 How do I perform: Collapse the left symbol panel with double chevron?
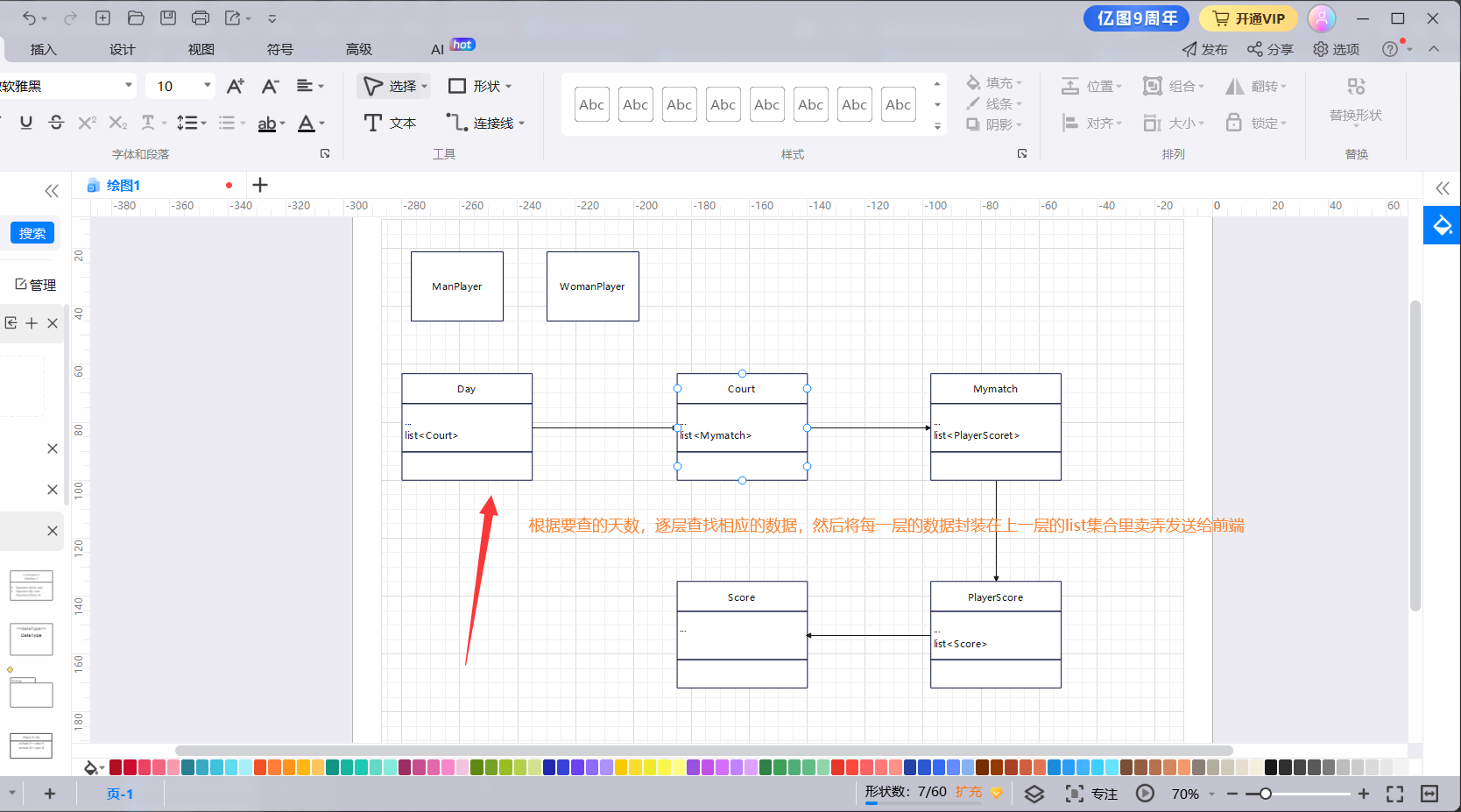tap(52, 190)
